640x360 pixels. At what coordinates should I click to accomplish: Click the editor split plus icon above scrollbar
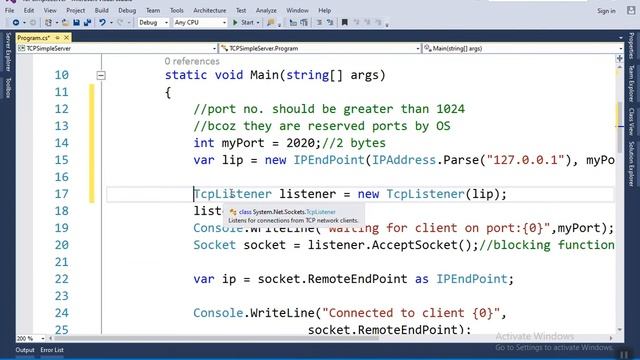coord(620,59)
